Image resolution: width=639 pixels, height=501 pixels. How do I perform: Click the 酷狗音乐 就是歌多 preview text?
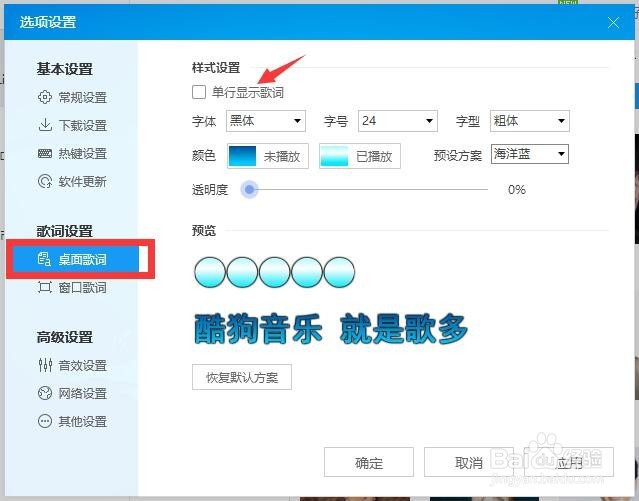331,329
